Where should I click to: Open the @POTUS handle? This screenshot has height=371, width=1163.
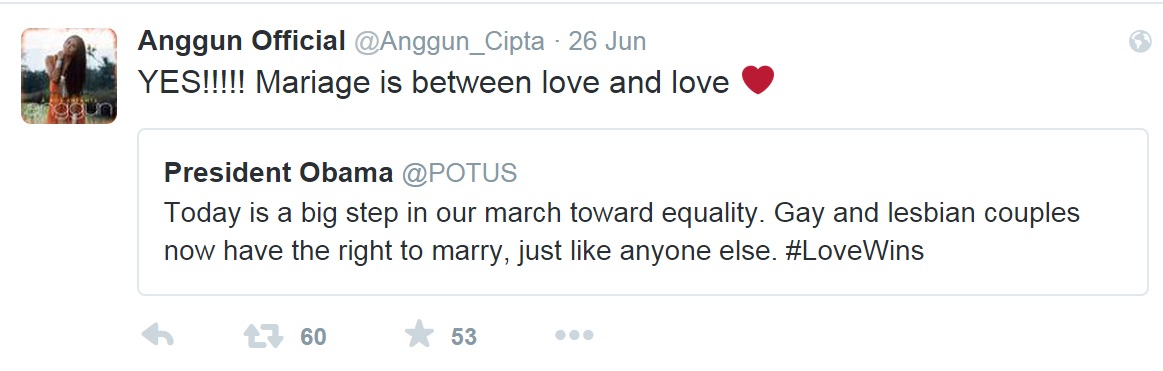459,174
